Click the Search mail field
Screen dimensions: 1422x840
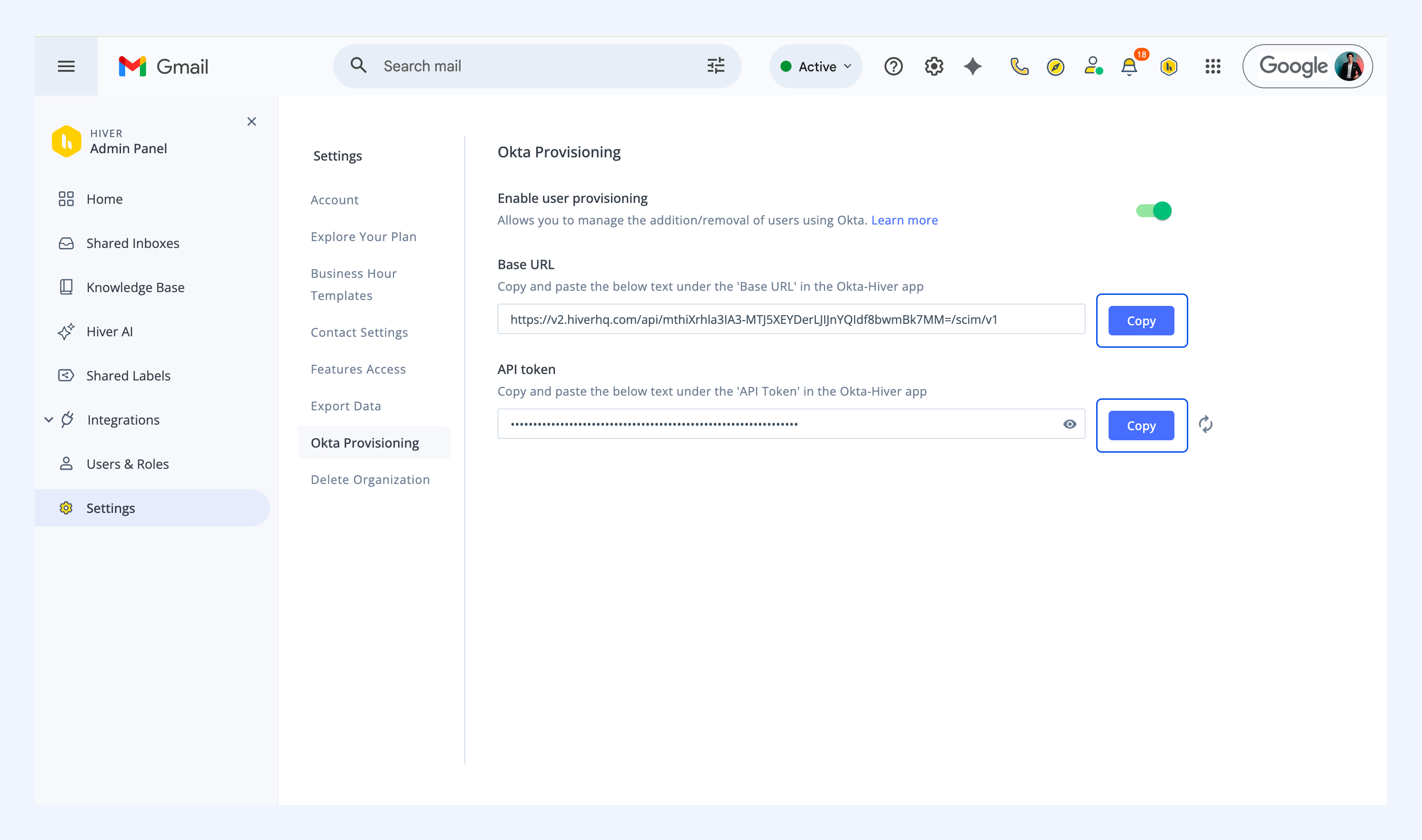(537, 66)
